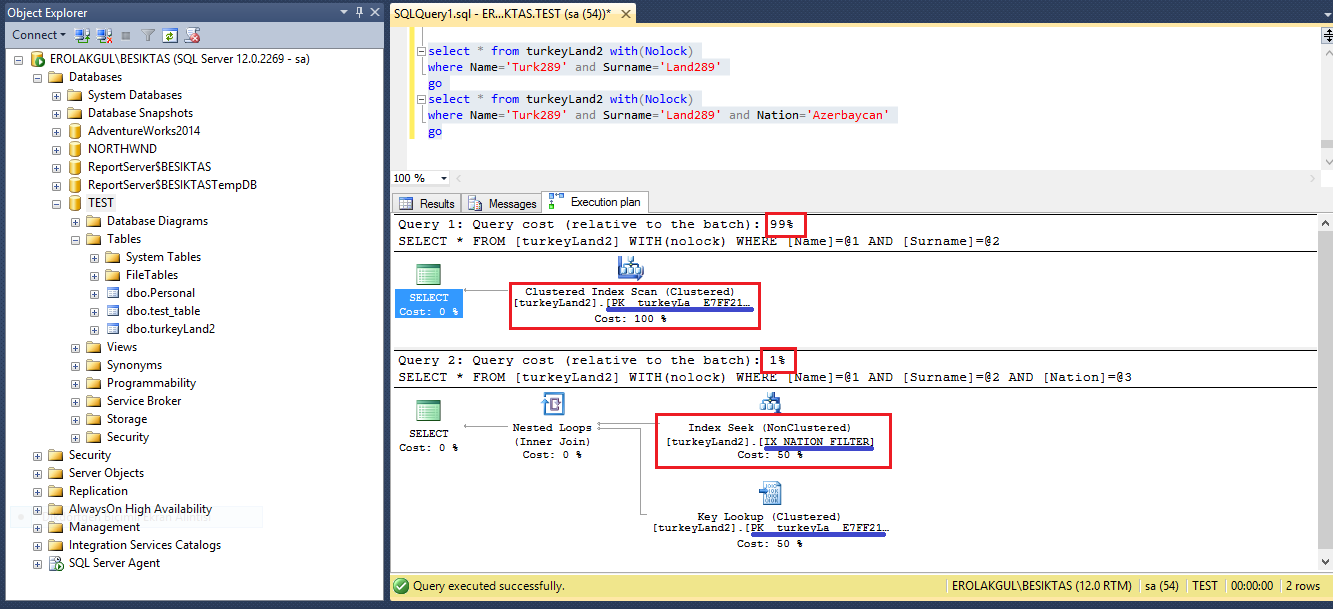Toggle Auto Hide pin on Object Explorer
1333x609 pixels.
tap(358, 12)
